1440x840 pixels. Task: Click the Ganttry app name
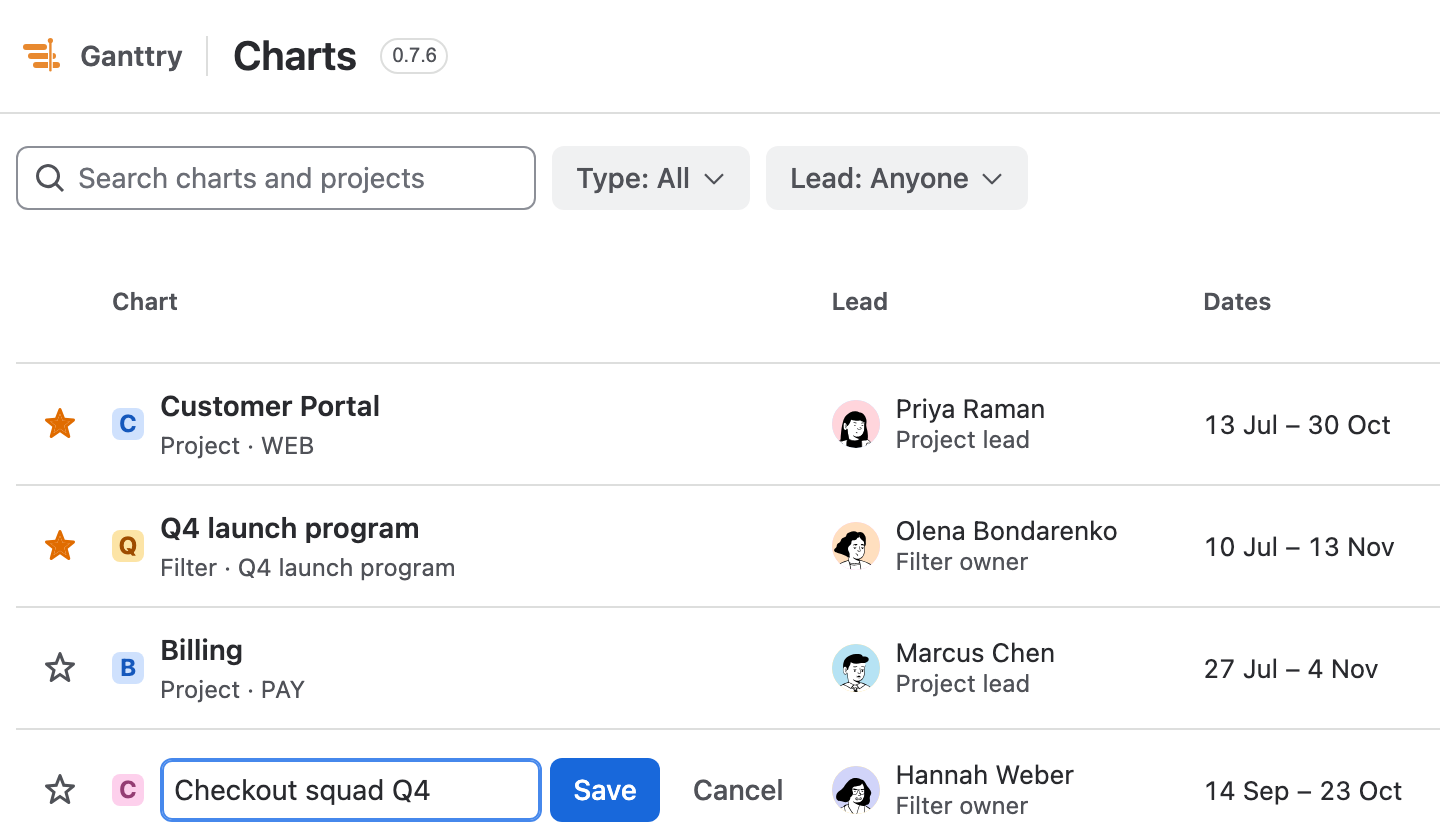click(132, 56)
